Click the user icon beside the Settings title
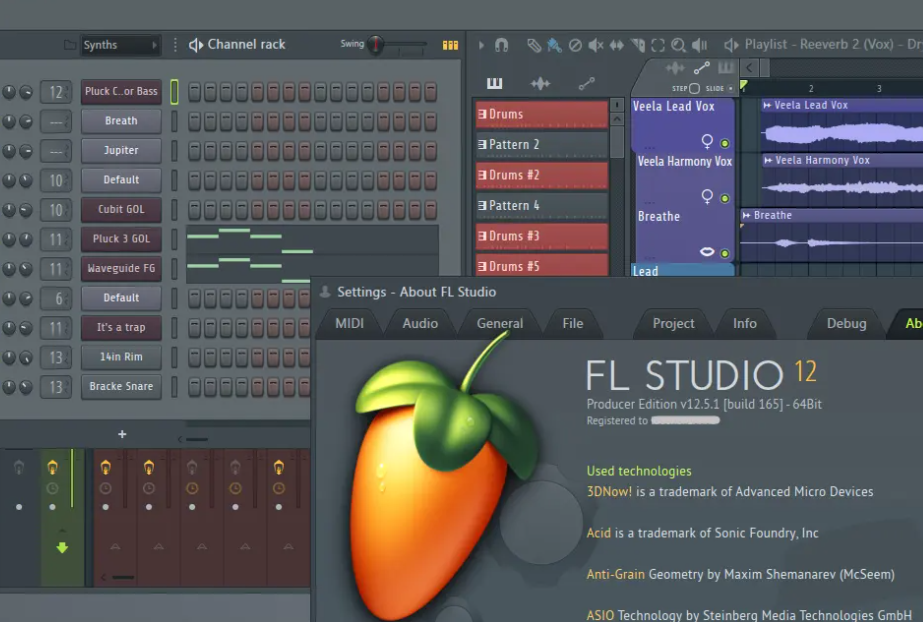Screen dimensions: 923x622 click(324, 291)
